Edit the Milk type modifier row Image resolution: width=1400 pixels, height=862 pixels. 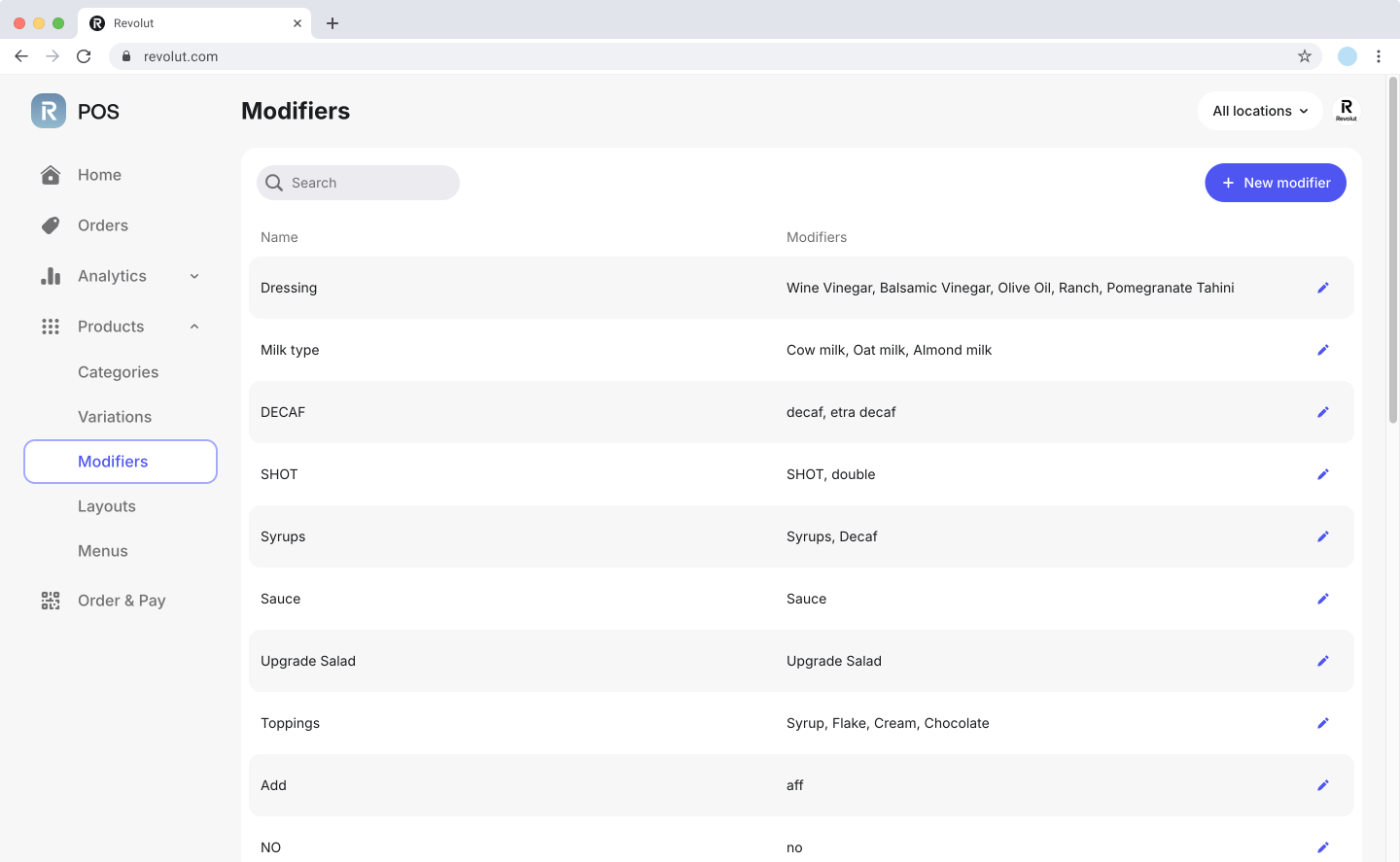1322,350
